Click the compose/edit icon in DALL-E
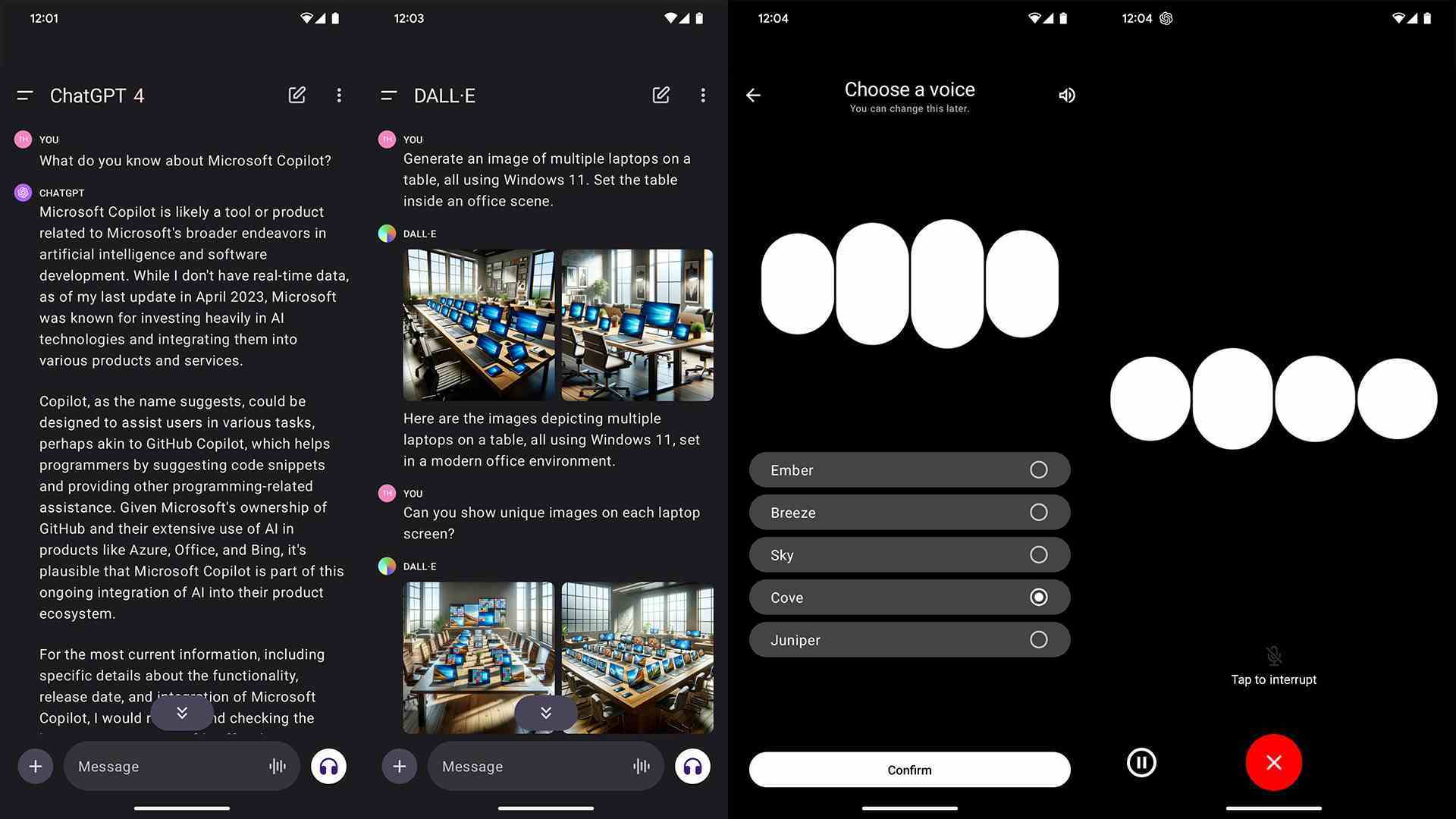 click(661, 95)
